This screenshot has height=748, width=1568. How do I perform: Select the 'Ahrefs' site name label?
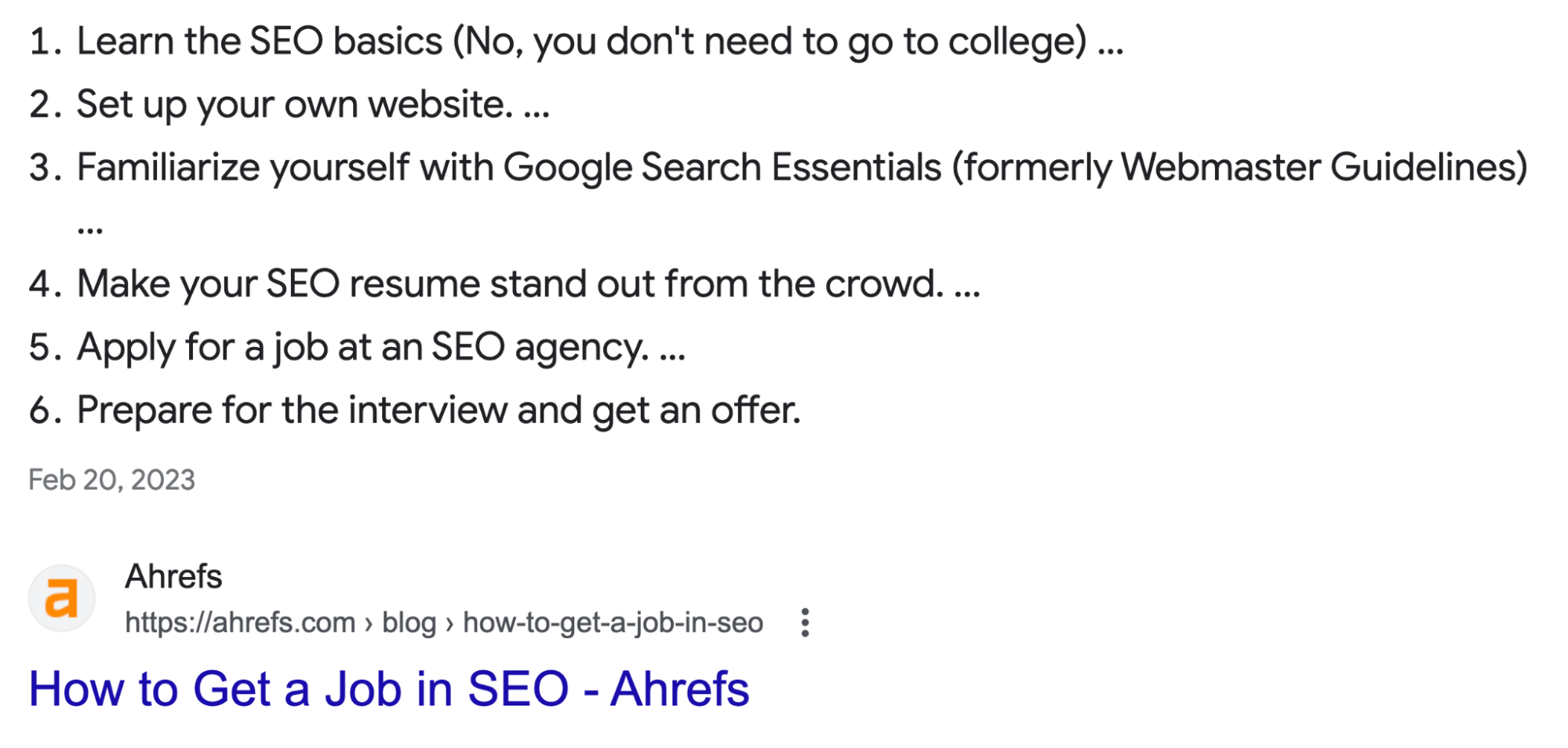pyautogui.click(x=173, y=576)
